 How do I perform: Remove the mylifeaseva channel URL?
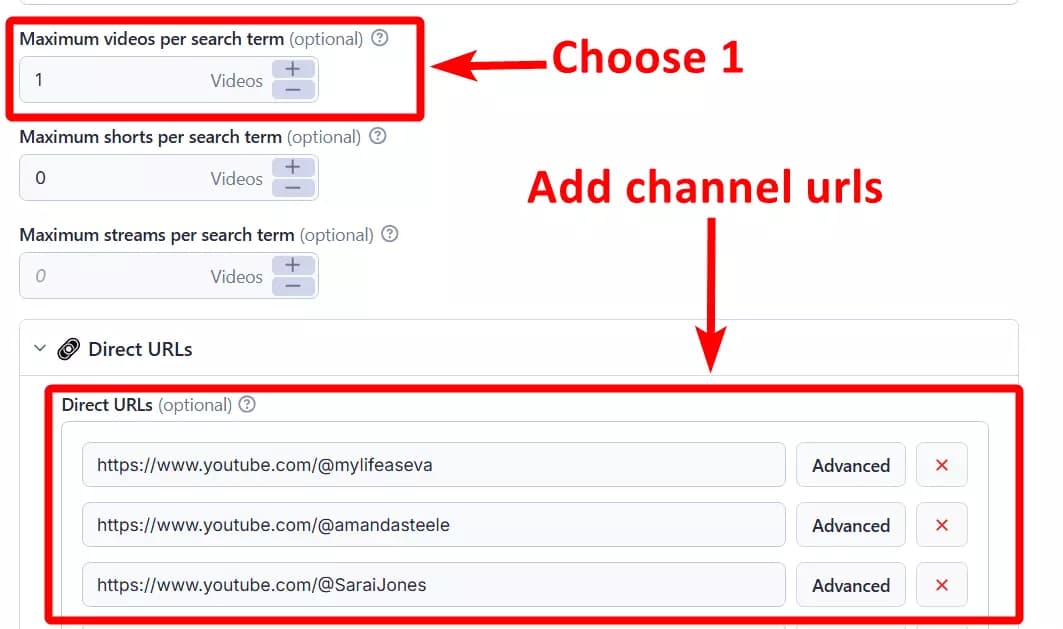click(x=941, y=464)
